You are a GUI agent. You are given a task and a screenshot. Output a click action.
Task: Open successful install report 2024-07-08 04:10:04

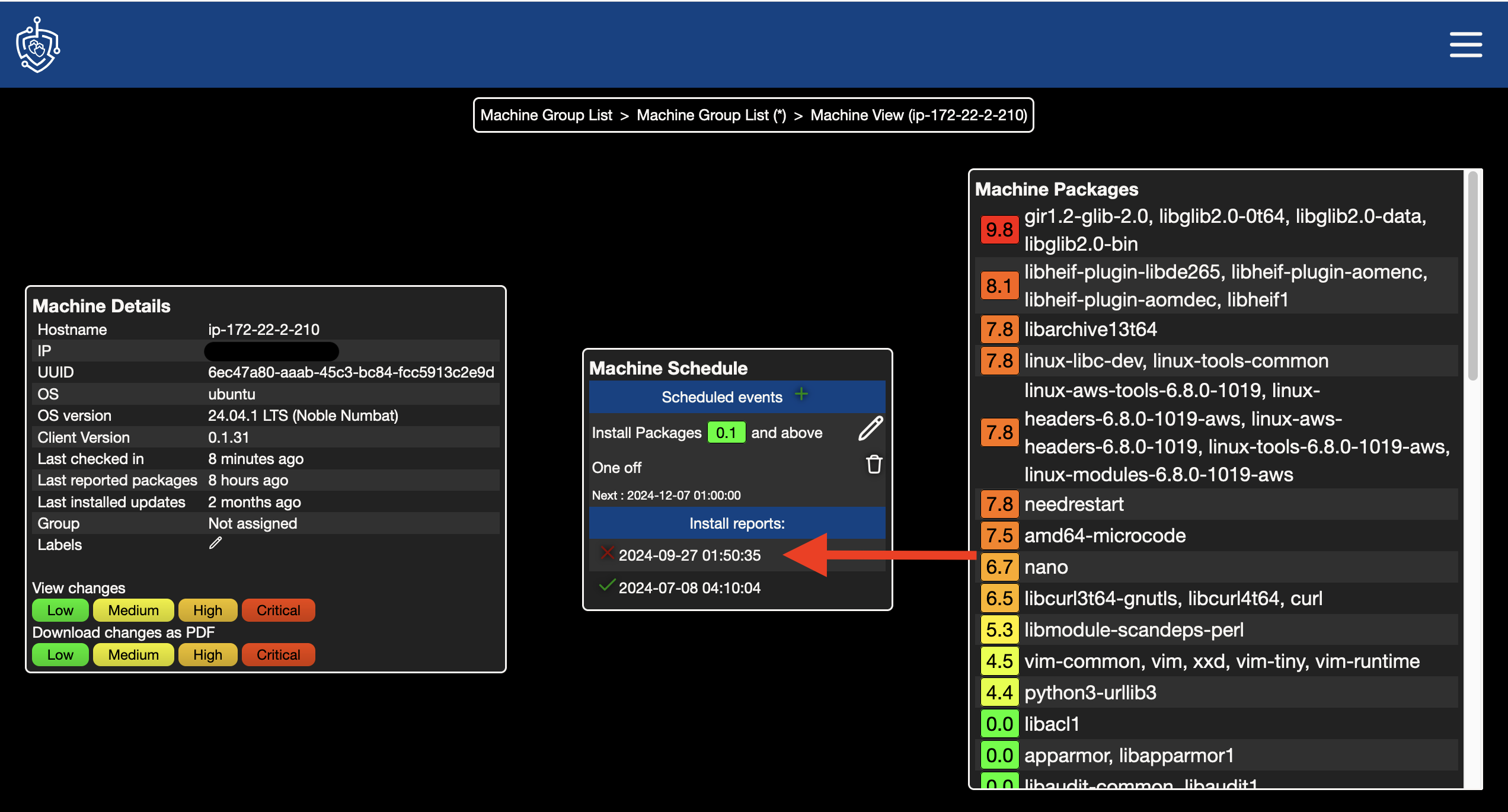689,588
